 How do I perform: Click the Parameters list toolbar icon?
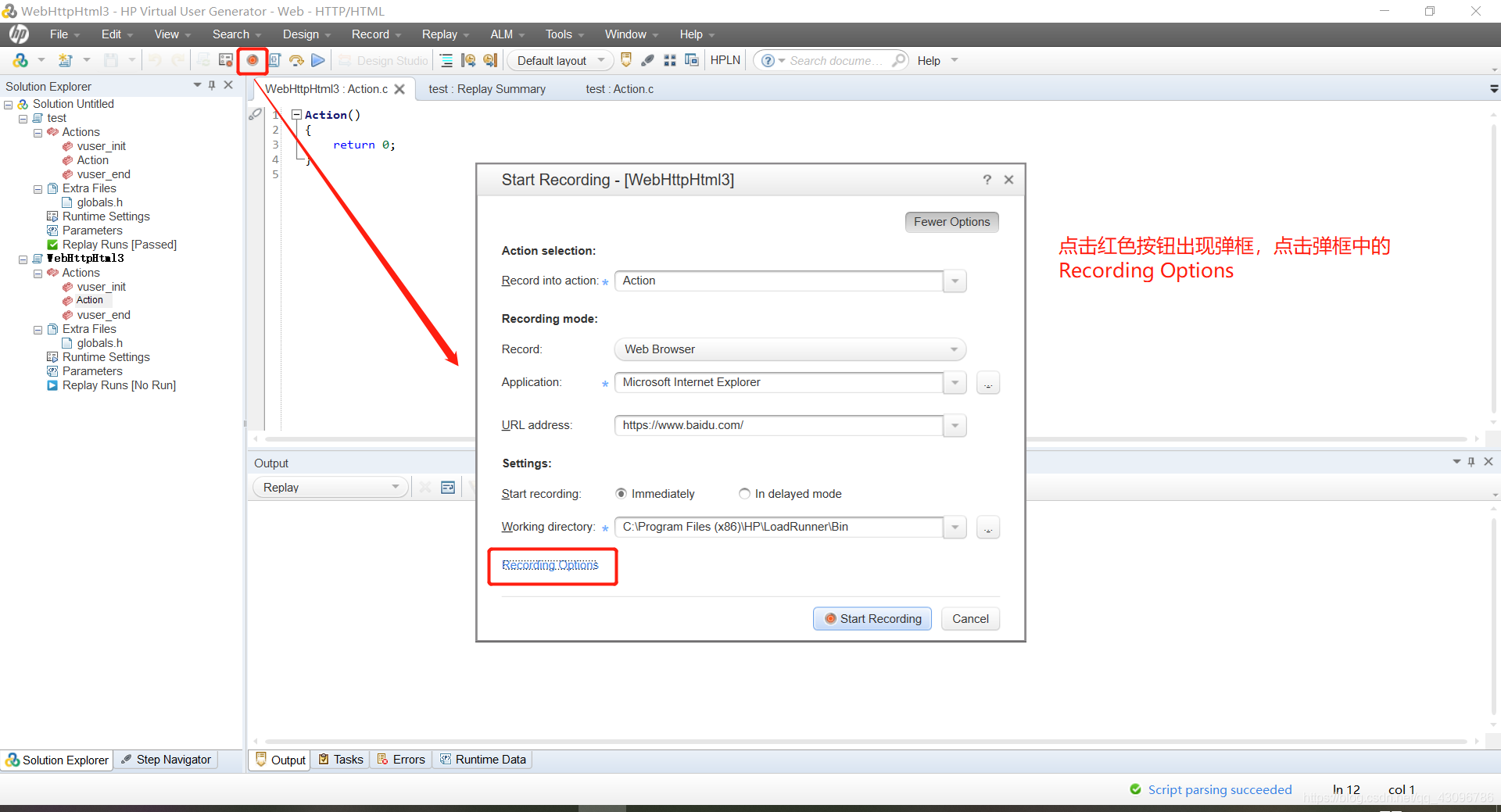coord(275,60)
